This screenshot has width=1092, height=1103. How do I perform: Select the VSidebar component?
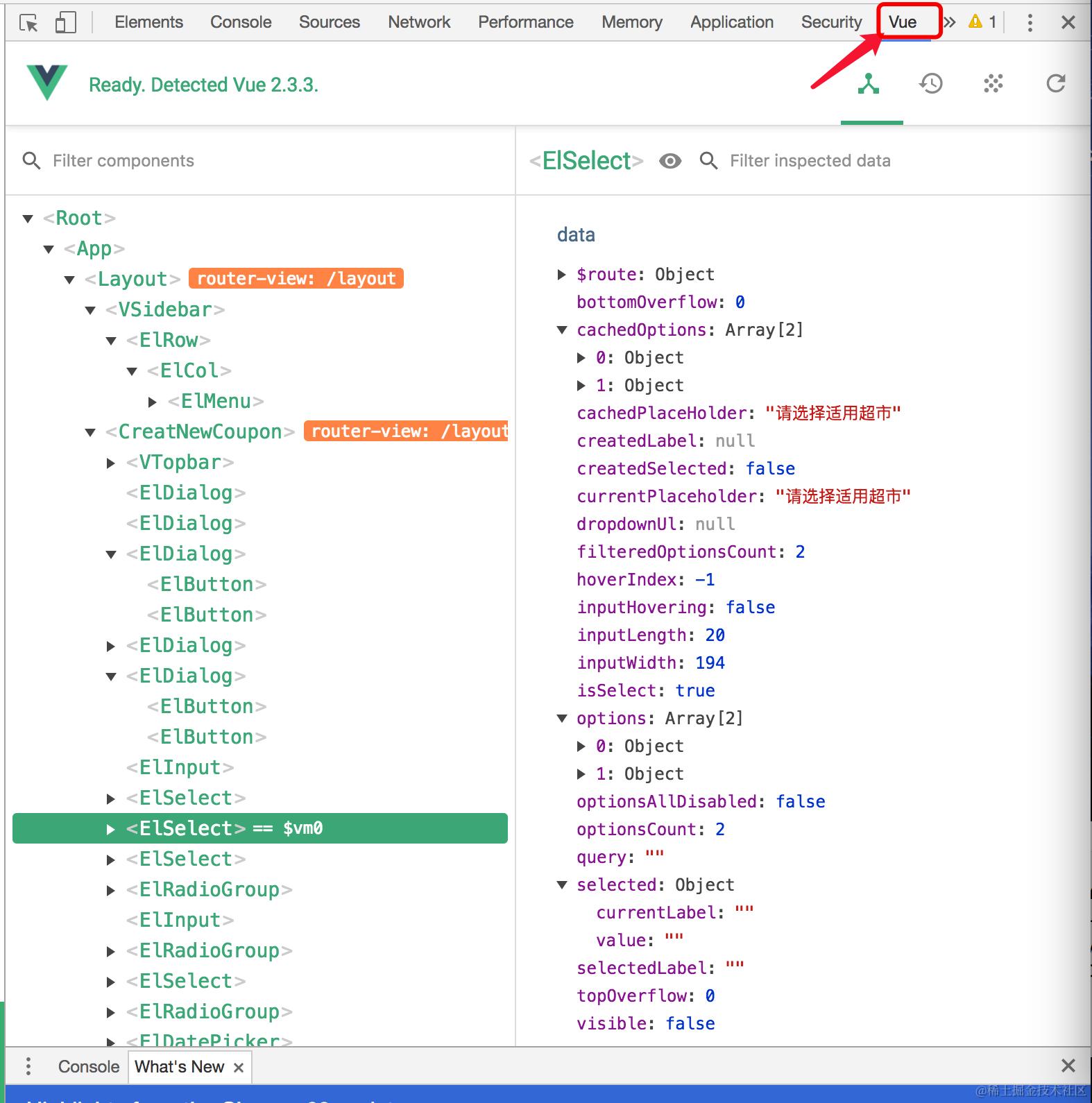click(165, 309)
